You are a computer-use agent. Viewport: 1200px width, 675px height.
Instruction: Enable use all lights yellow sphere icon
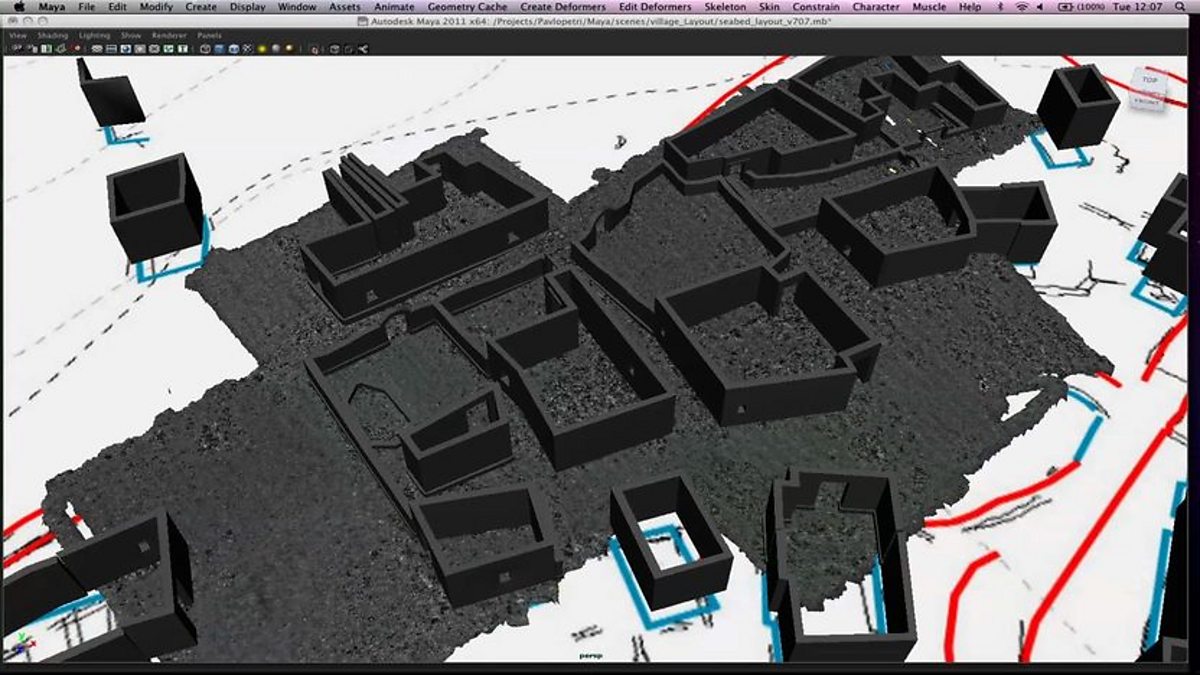point(261,48)
